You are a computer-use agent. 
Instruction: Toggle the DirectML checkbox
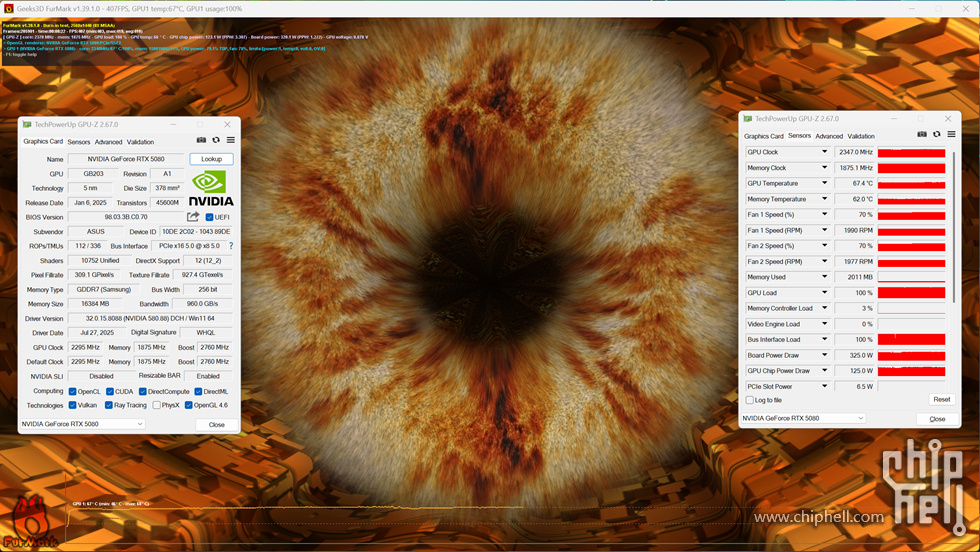click(198, 391)
